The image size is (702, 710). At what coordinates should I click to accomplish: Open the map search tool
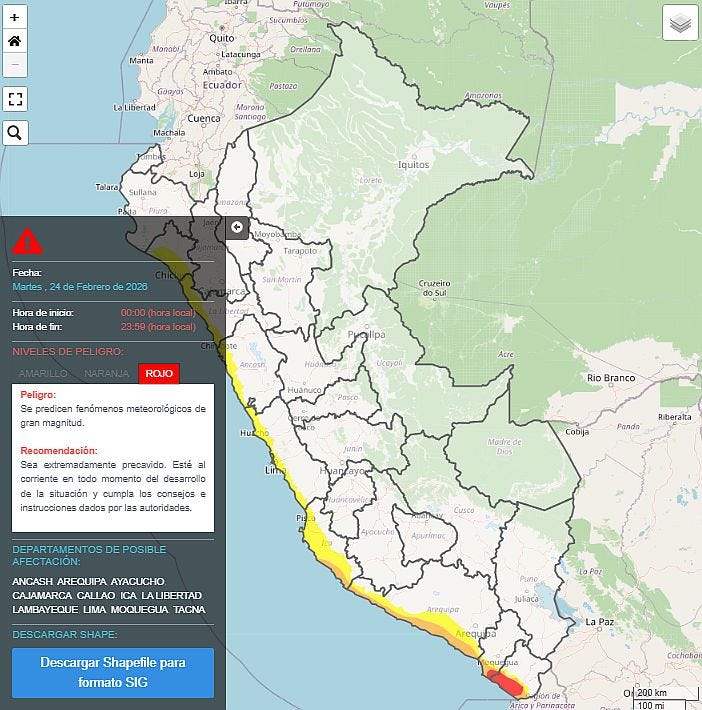coord(15,132)
